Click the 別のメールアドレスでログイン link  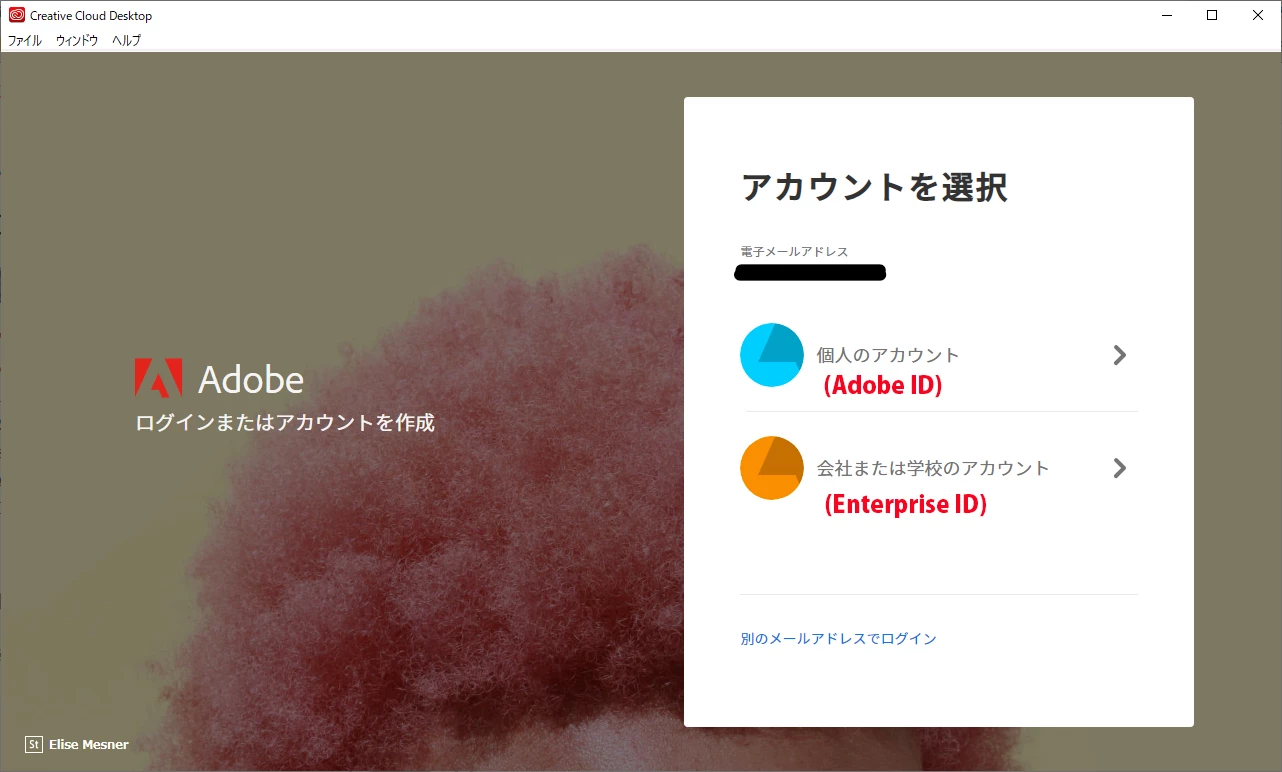838,638
